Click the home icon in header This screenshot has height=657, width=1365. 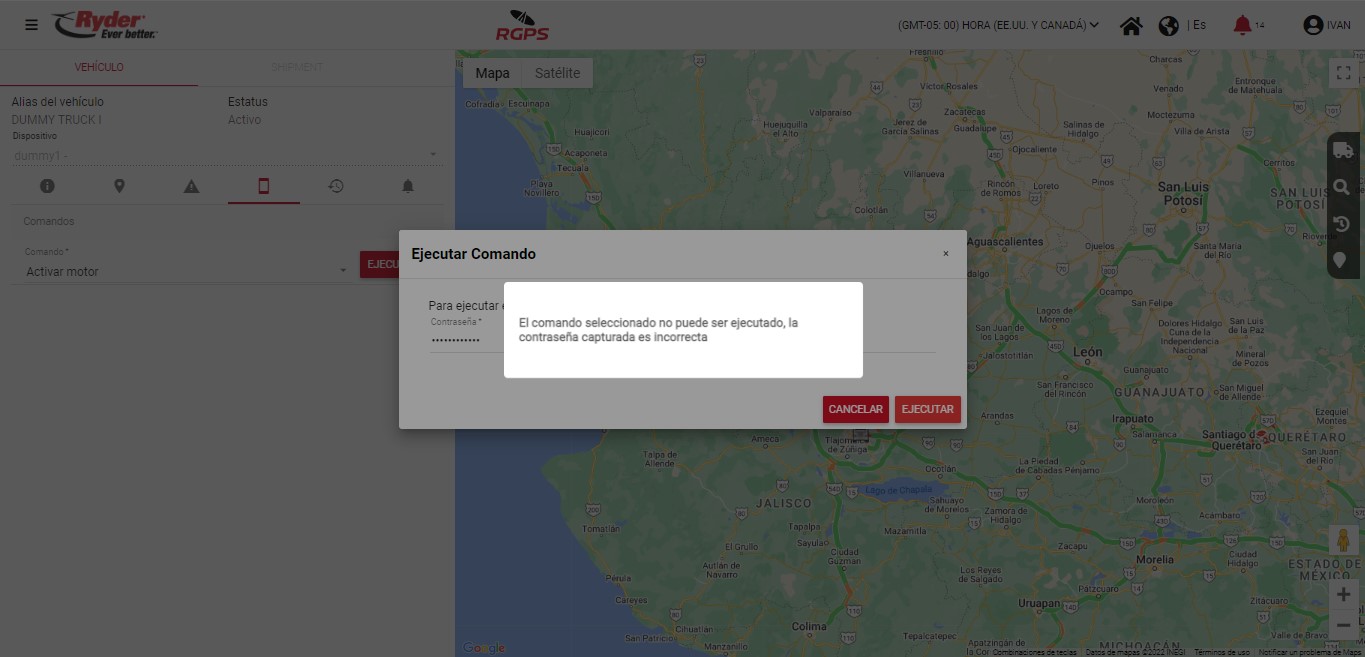(x=1131, y=26)
